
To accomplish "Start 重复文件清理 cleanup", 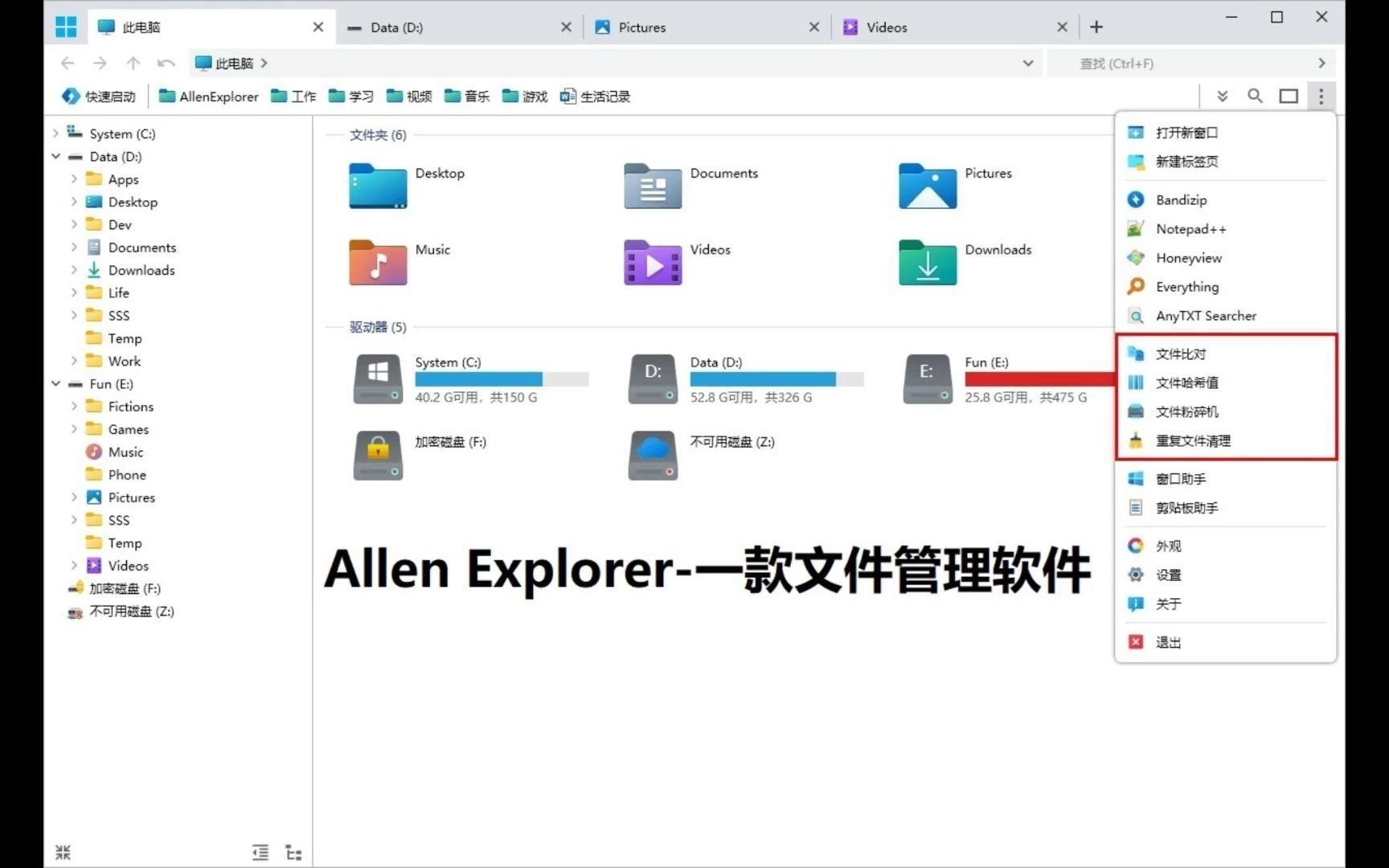I will pyautogui.click(x=1194, y=440).
